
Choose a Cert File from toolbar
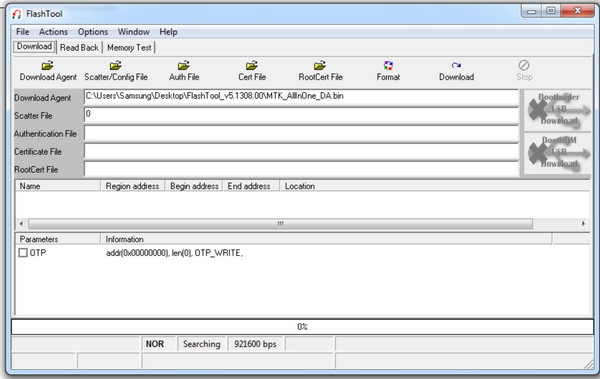[x=252, y=71]
